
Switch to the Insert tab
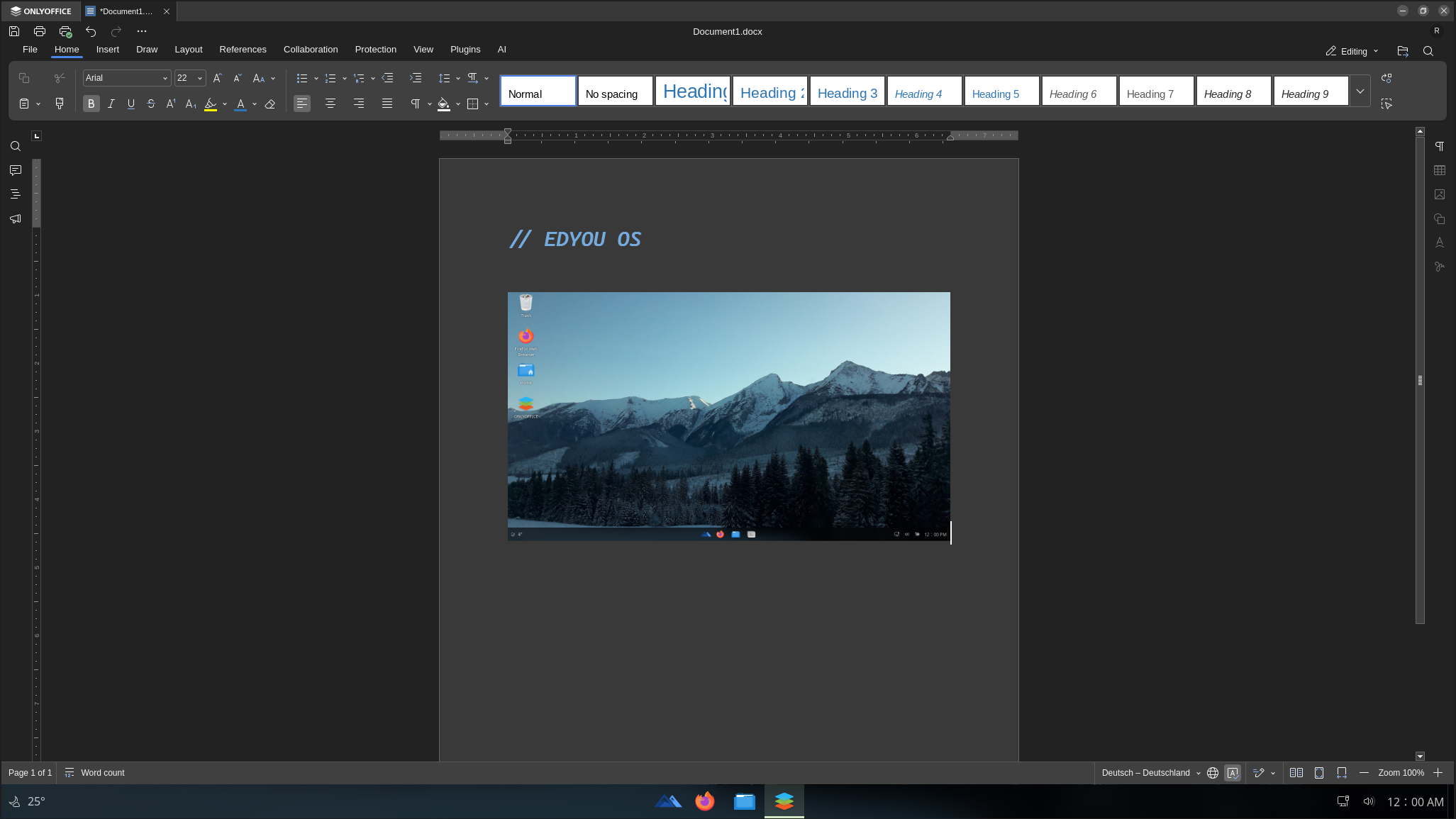coord(108,50)
